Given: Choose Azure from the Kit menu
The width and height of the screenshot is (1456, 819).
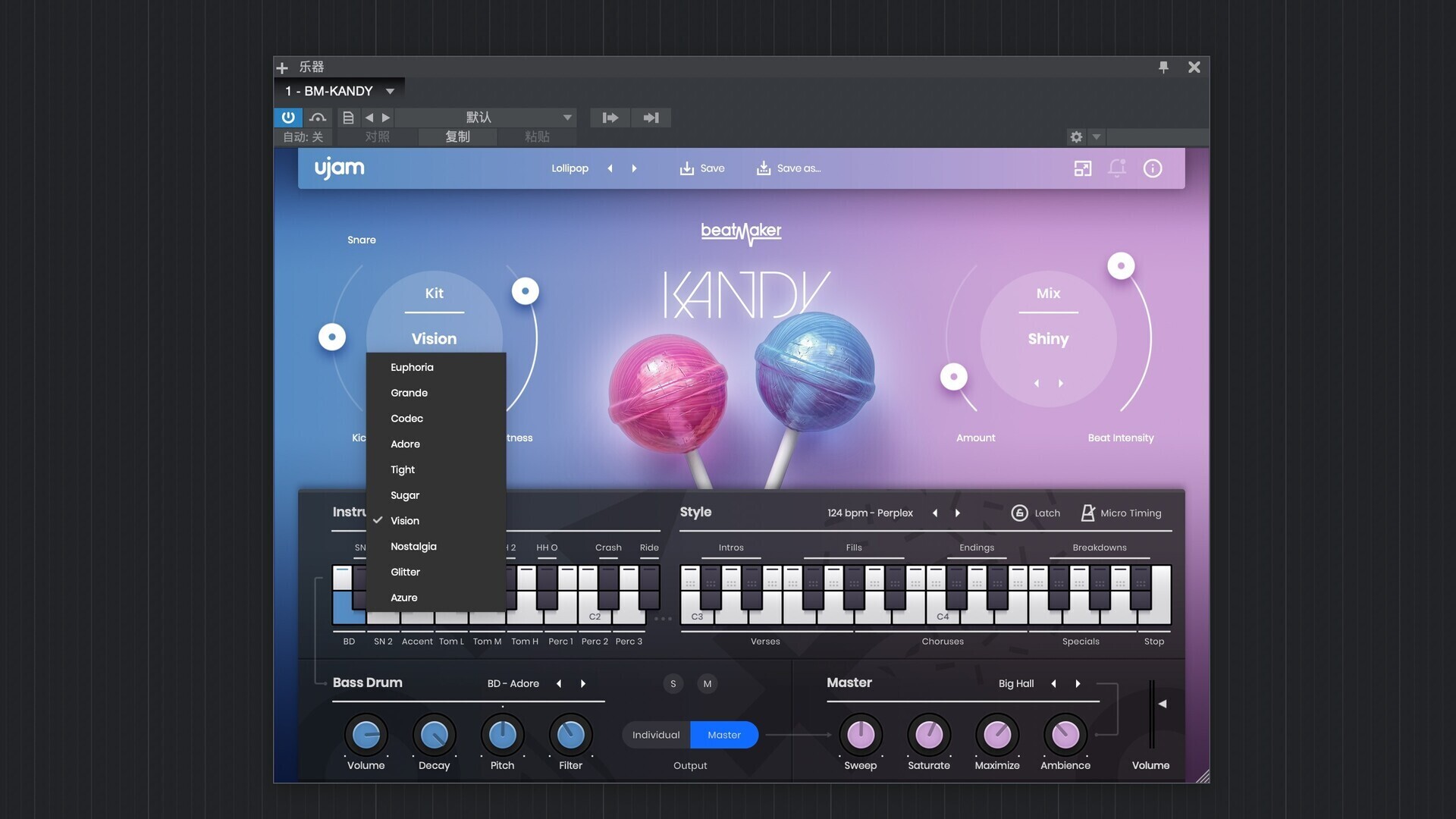Looking at the screenshot, I should 436,598.
